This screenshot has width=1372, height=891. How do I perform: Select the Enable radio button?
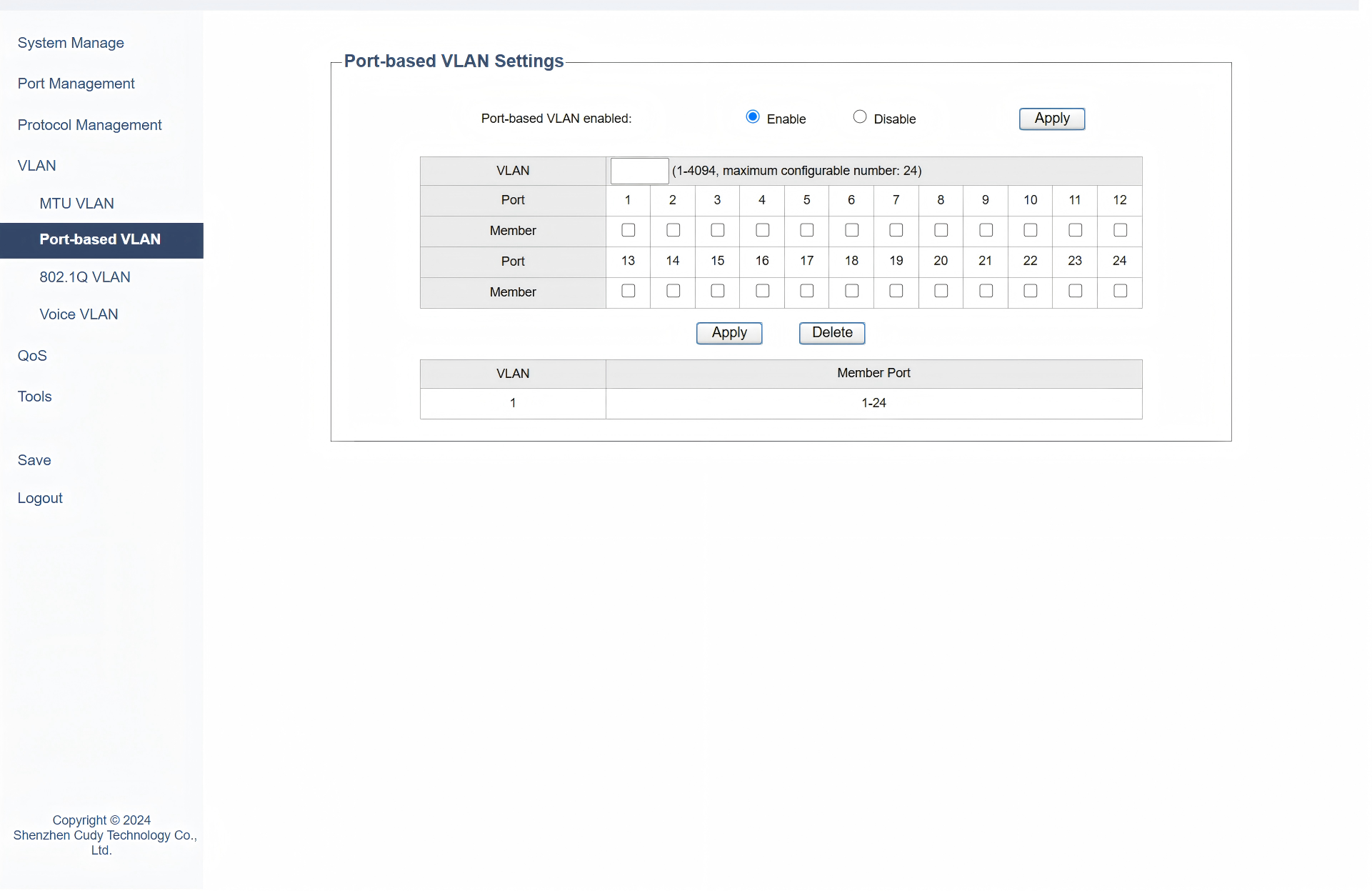tap(752, 117)
